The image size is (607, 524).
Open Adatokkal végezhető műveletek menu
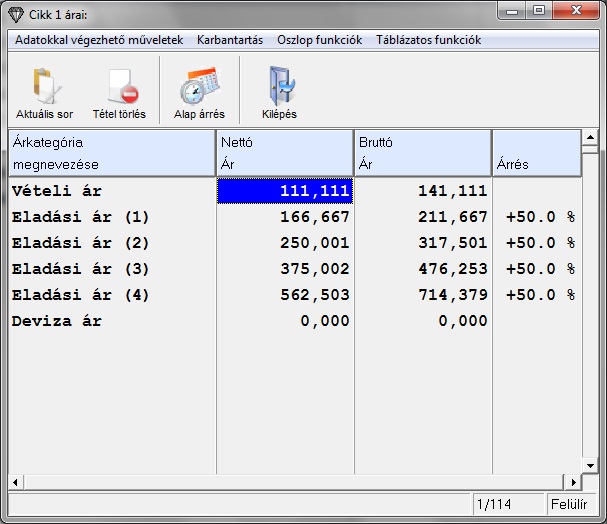(99, 41)
